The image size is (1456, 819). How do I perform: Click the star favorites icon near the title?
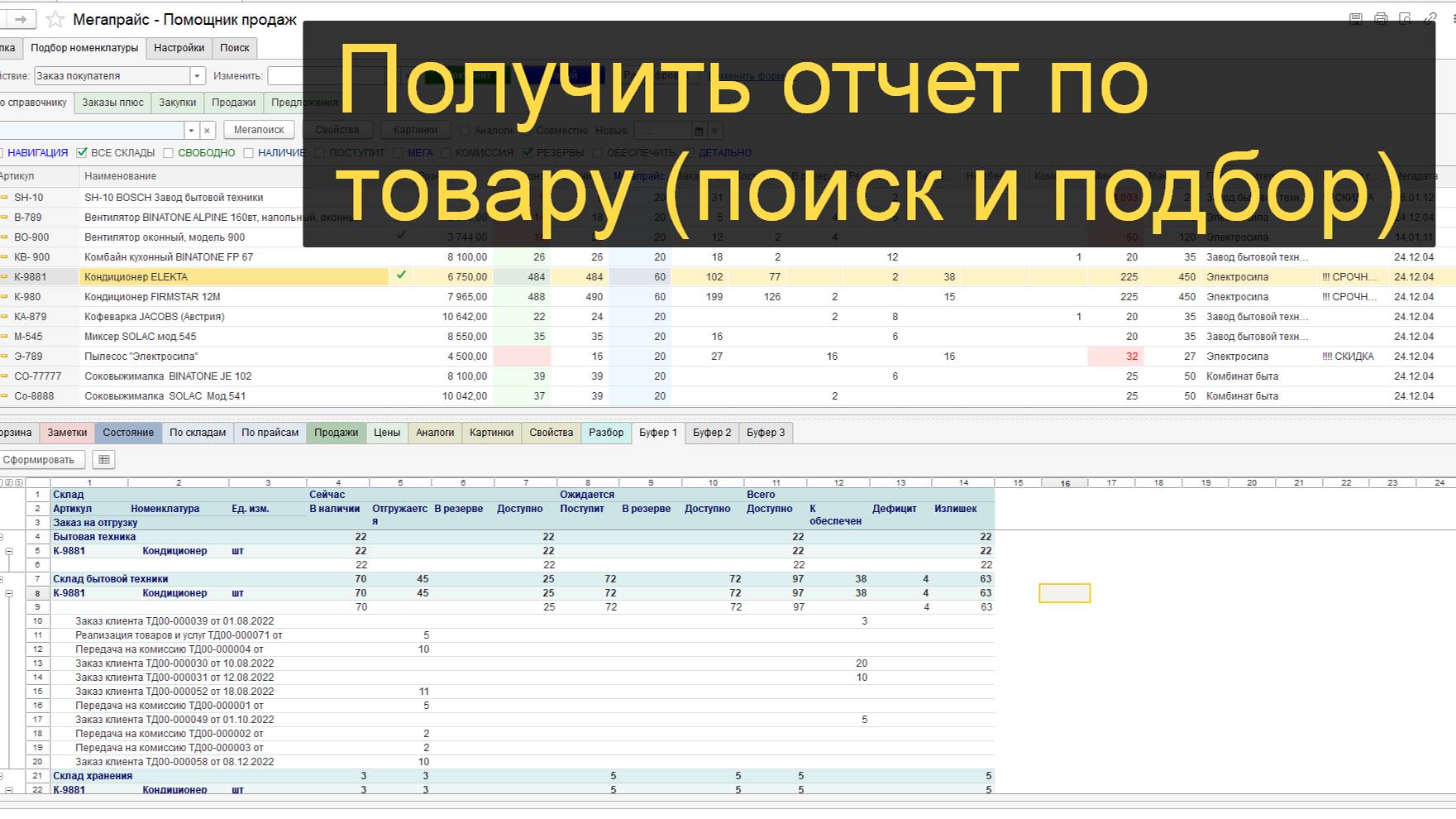point(55,18)
